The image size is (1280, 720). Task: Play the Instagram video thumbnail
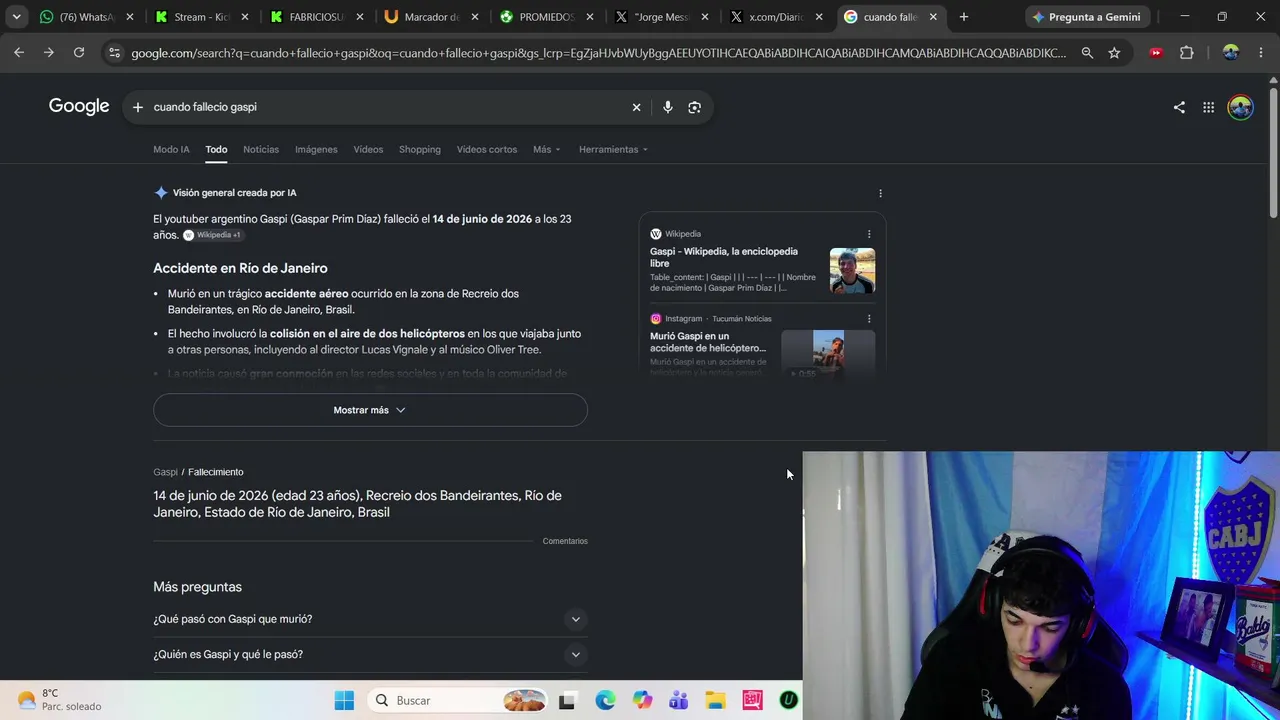tap(828, 354)
